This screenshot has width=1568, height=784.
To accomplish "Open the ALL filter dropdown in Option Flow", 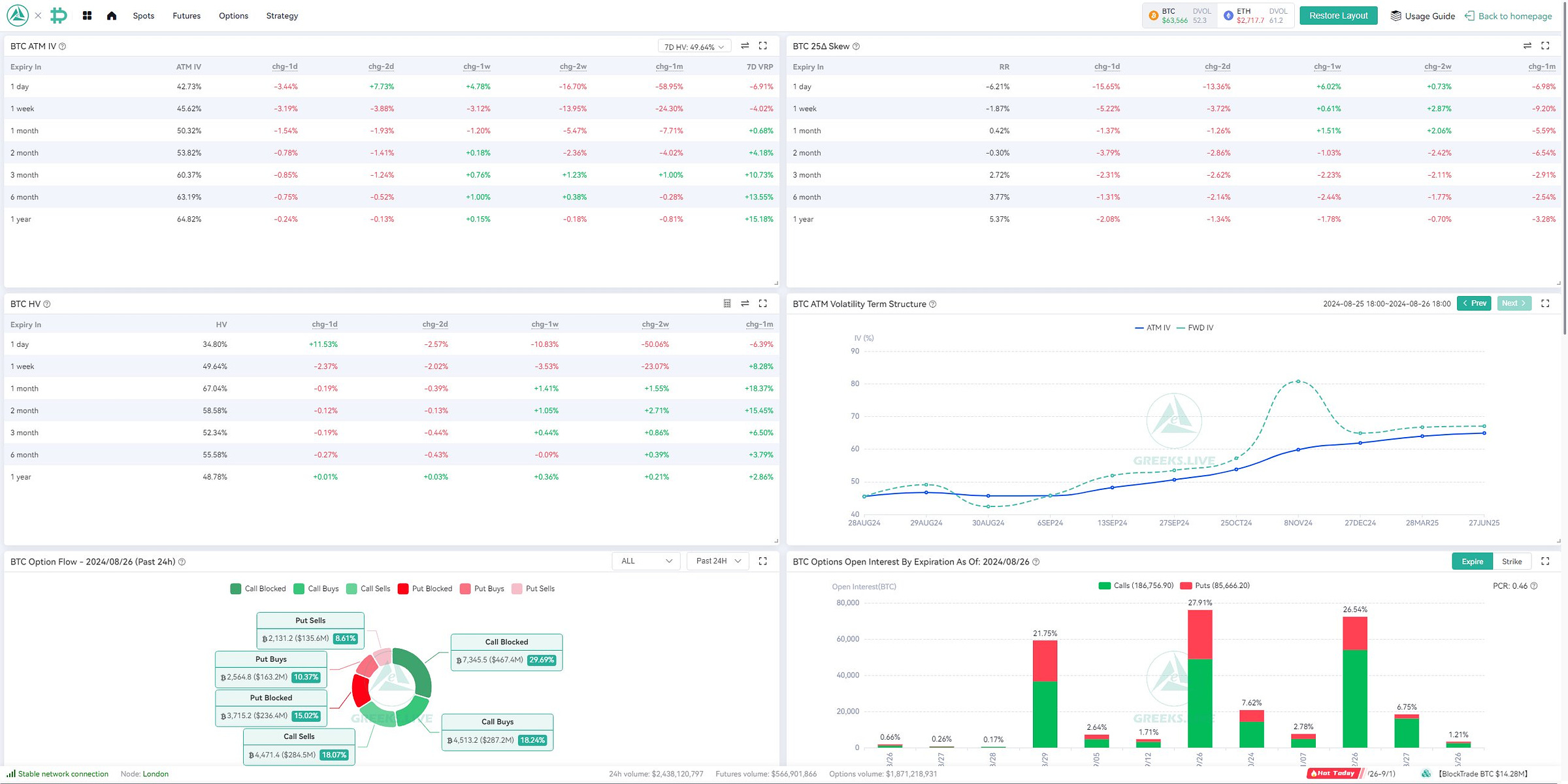I will (646, 561).
